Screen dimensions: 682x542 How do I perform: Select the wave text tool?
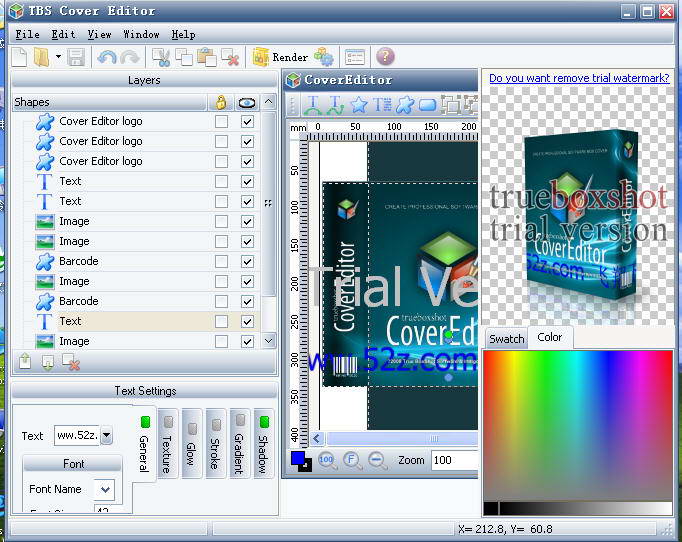point(335,105)
